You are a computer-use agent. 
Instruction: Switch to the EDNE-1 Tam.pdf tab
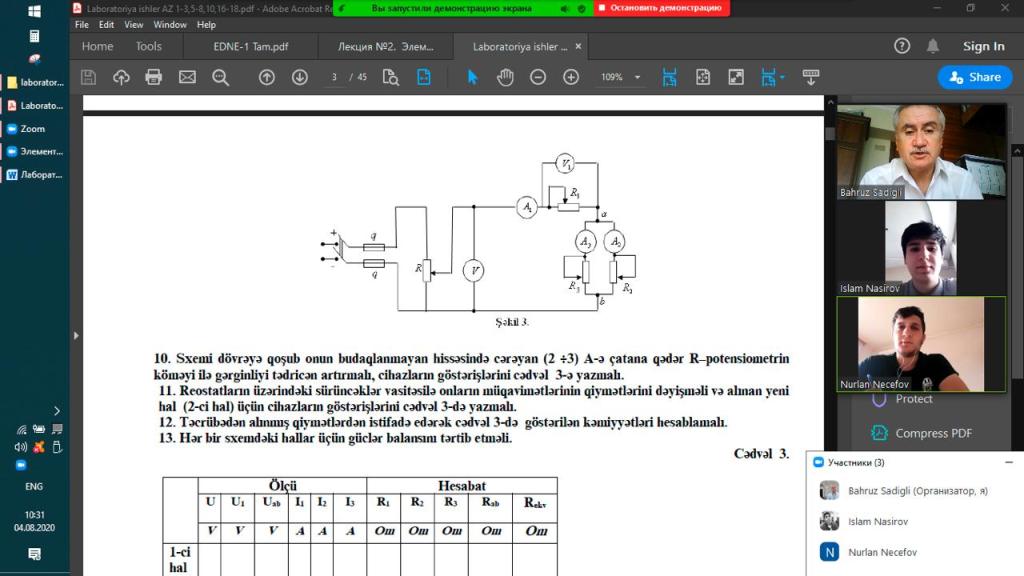(x=251, y=46)
